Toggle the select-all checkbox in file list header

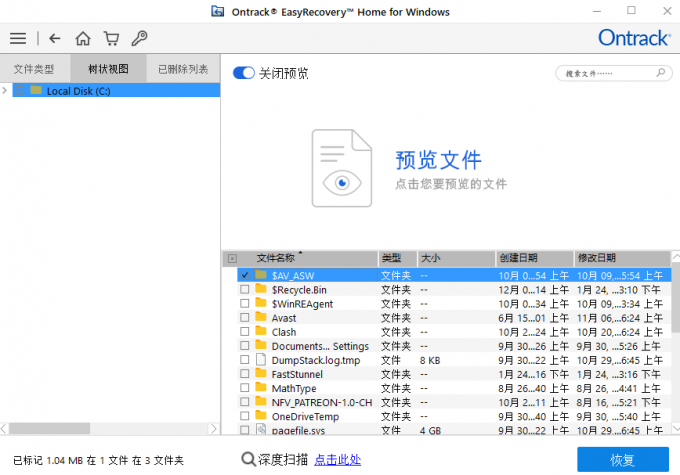[232, 259]
